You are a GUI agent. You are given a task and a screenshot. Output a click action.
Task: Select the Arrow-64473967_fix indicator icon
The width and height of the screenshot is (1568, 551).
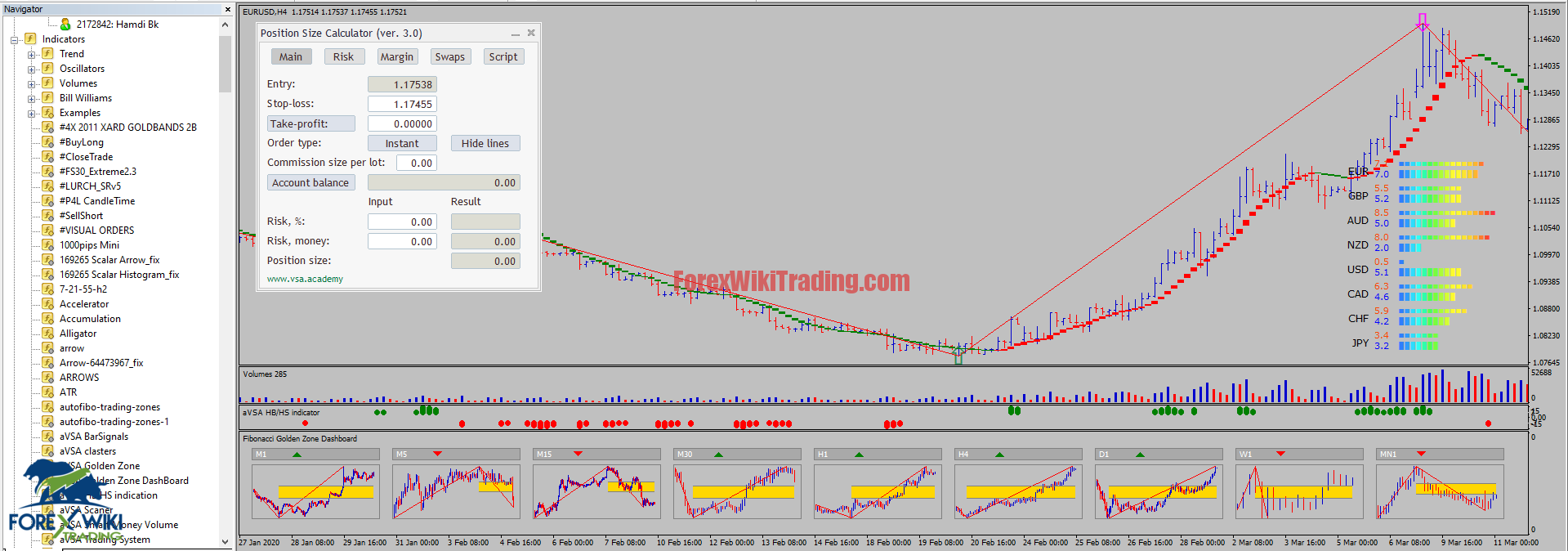48,363
